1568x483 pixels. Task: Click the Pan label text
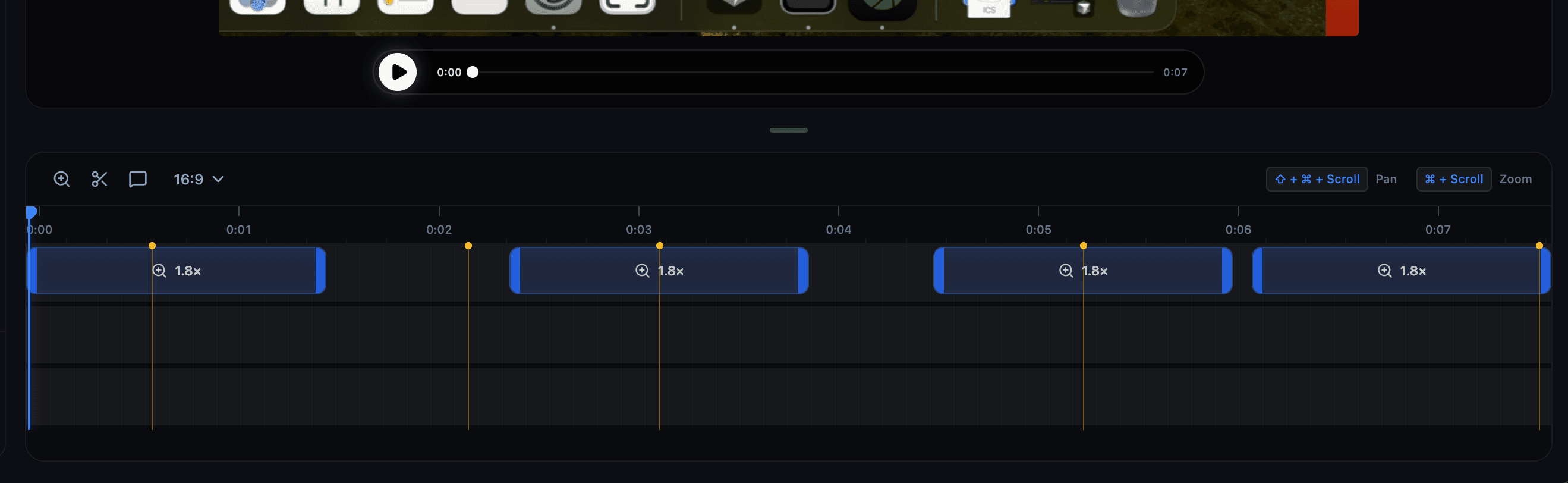point(1386,179)
